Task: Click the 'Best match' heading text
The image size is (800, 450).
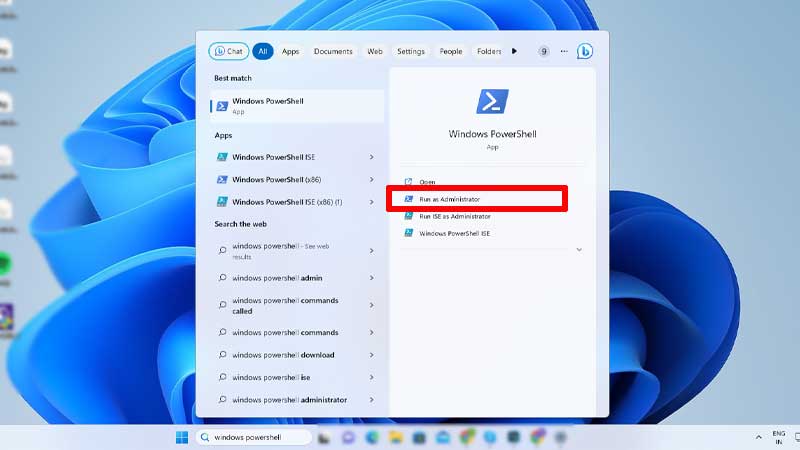Action: (x=233, y=78)
